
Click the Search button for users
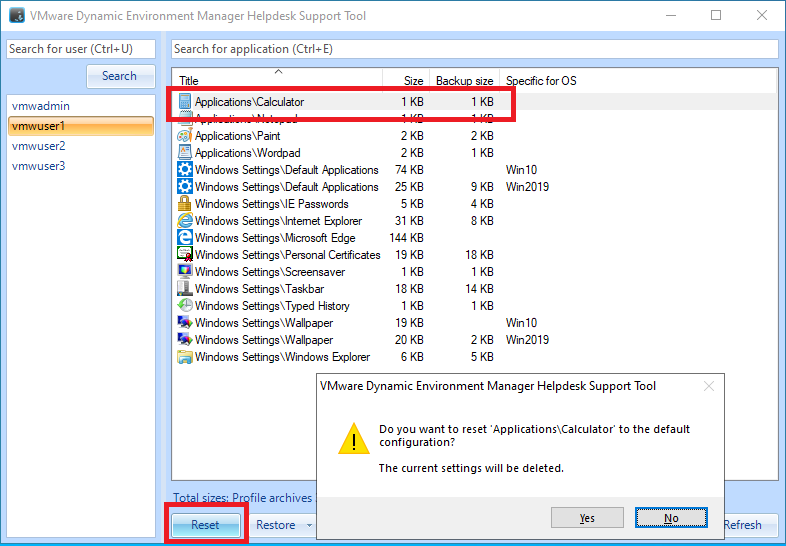tap(119, 76)
